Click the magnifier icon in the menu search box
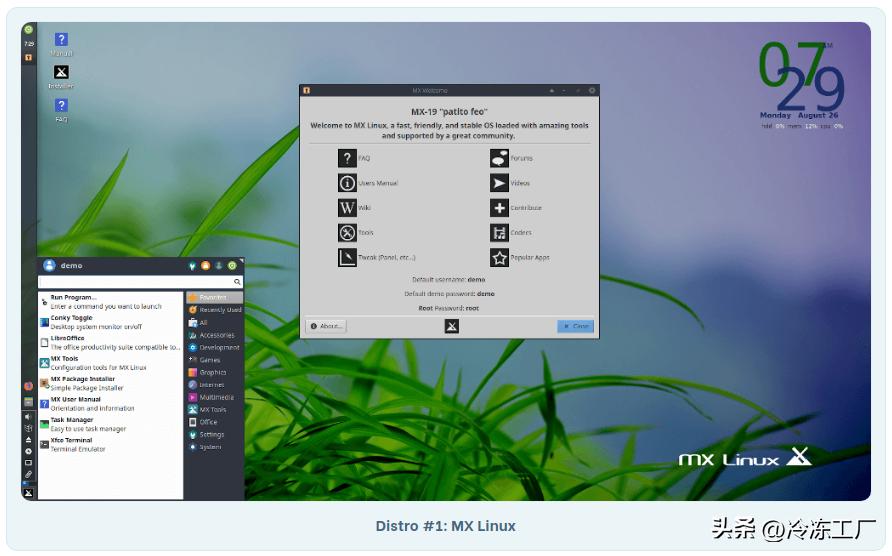This screenshot has height=556, width=892. click(237, 282)
